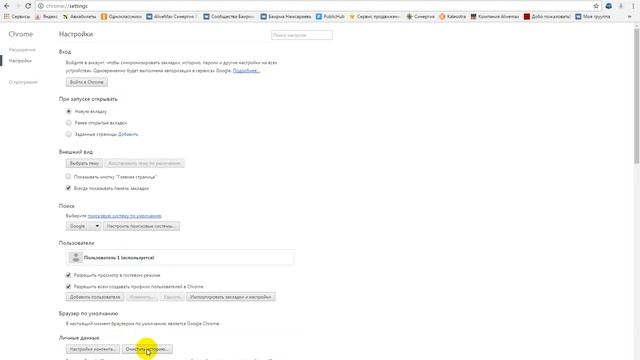Click the Добавить пользователя button

coord(95,297)
